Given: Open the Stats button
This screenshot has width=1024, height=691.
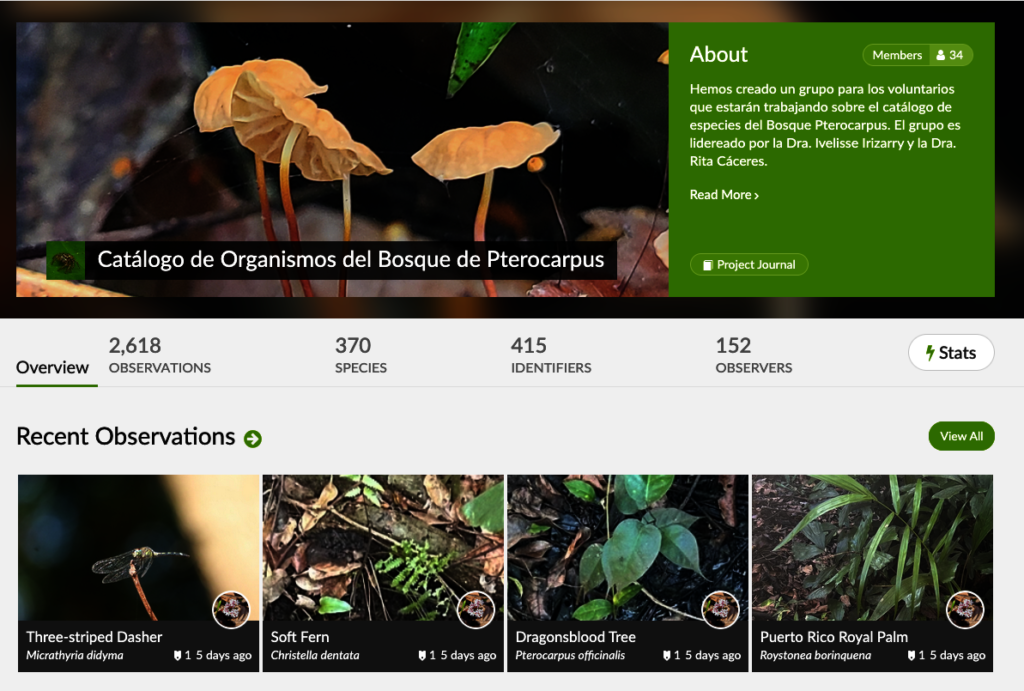Looking at the screenshot, I should [950, 353].
